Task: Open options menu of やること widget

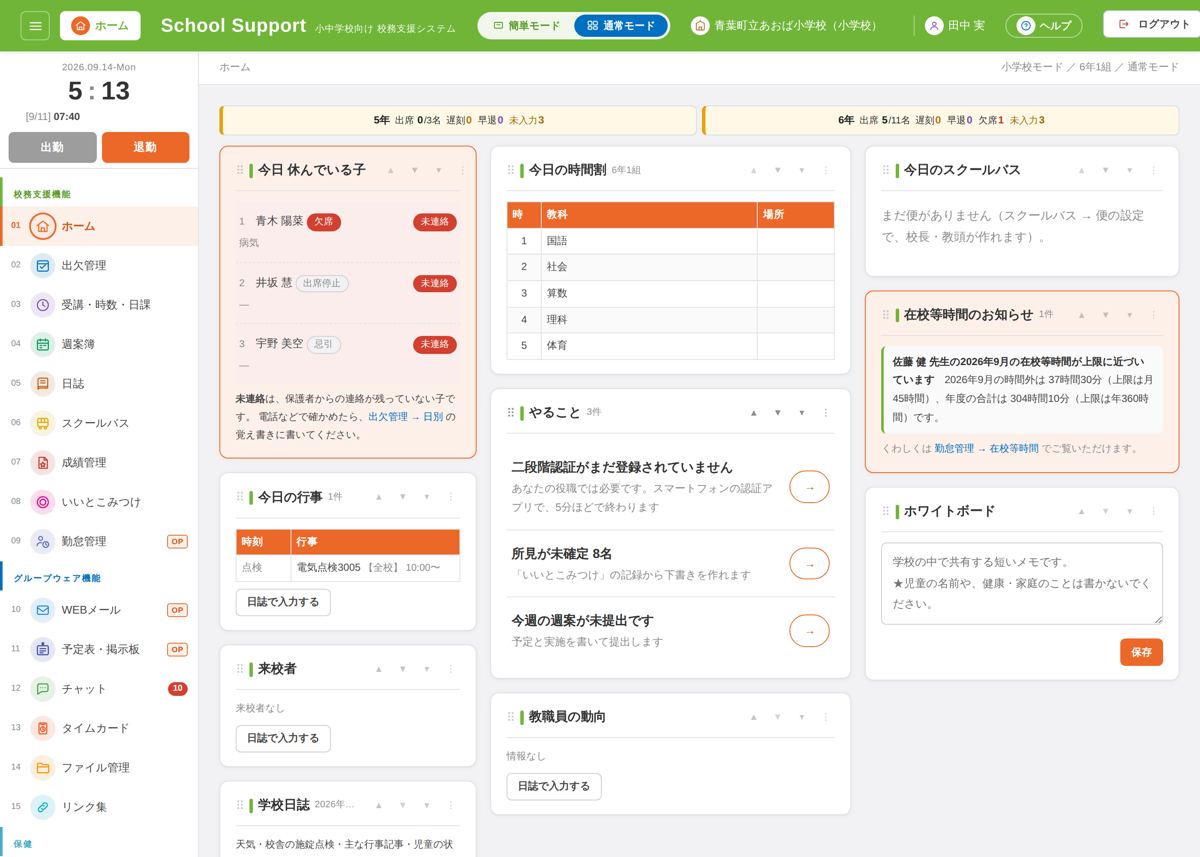Action: pos(826,412)
